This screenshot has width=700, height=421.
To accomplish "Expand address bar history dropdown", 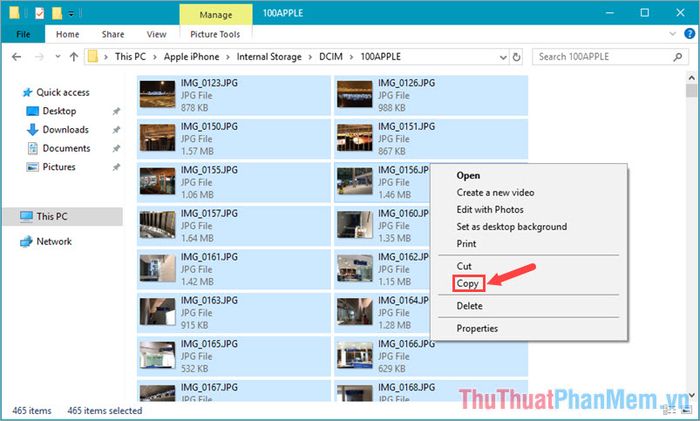I will tap(503, 57).
